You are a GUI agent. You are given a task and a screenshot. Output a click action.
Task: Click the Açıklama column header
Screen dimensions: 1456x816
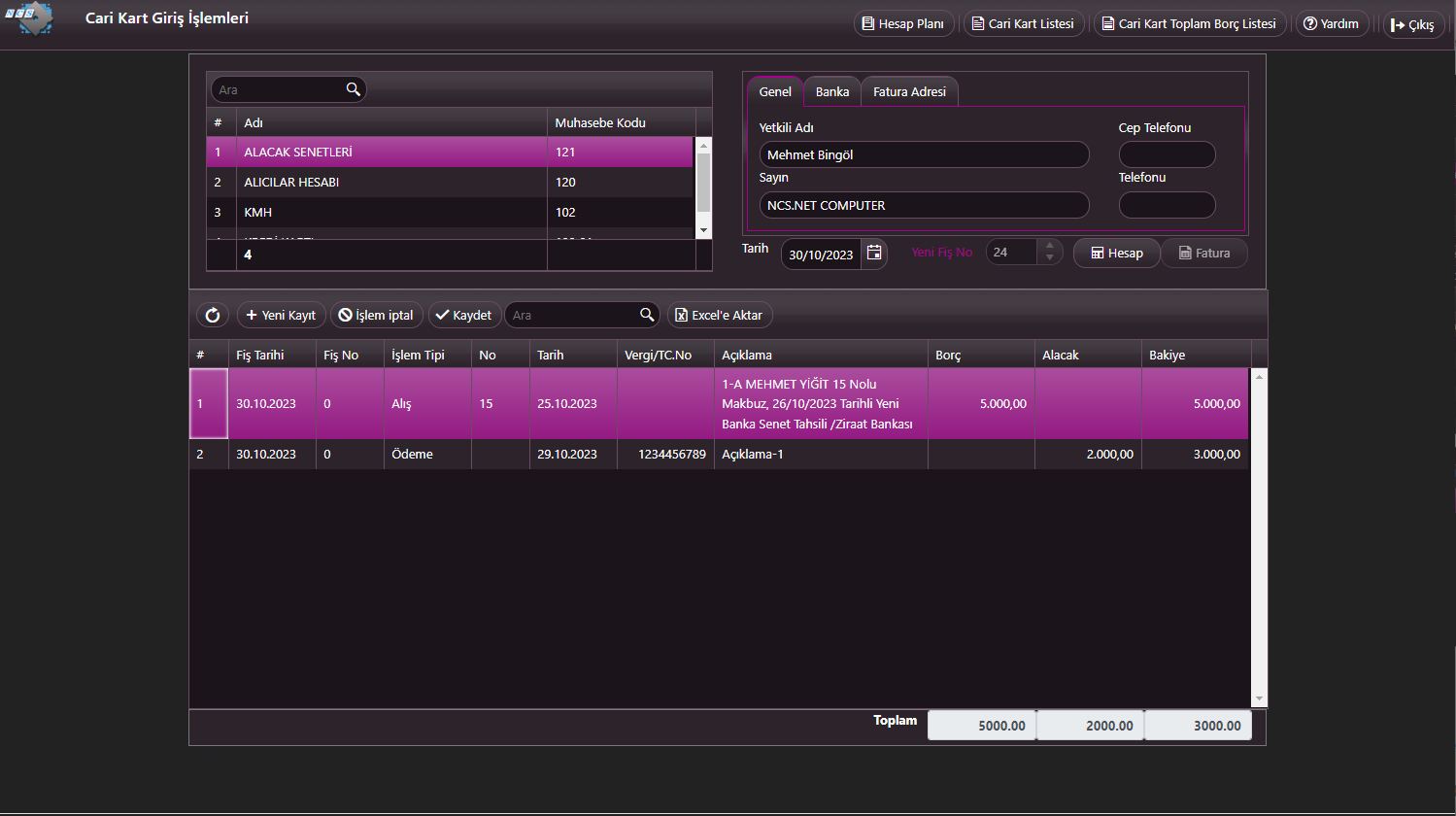tap(821, 355)
